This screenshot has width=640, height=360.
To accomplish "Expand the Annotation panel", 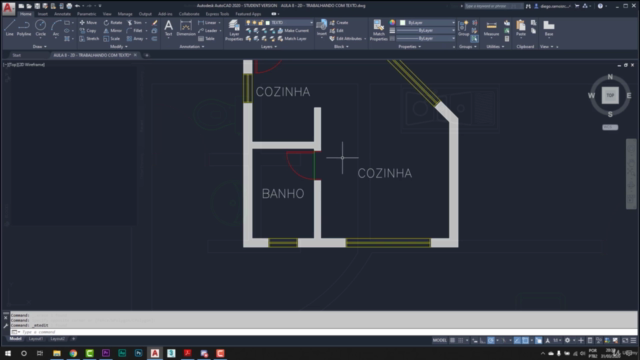I will [x=192, y=47].
